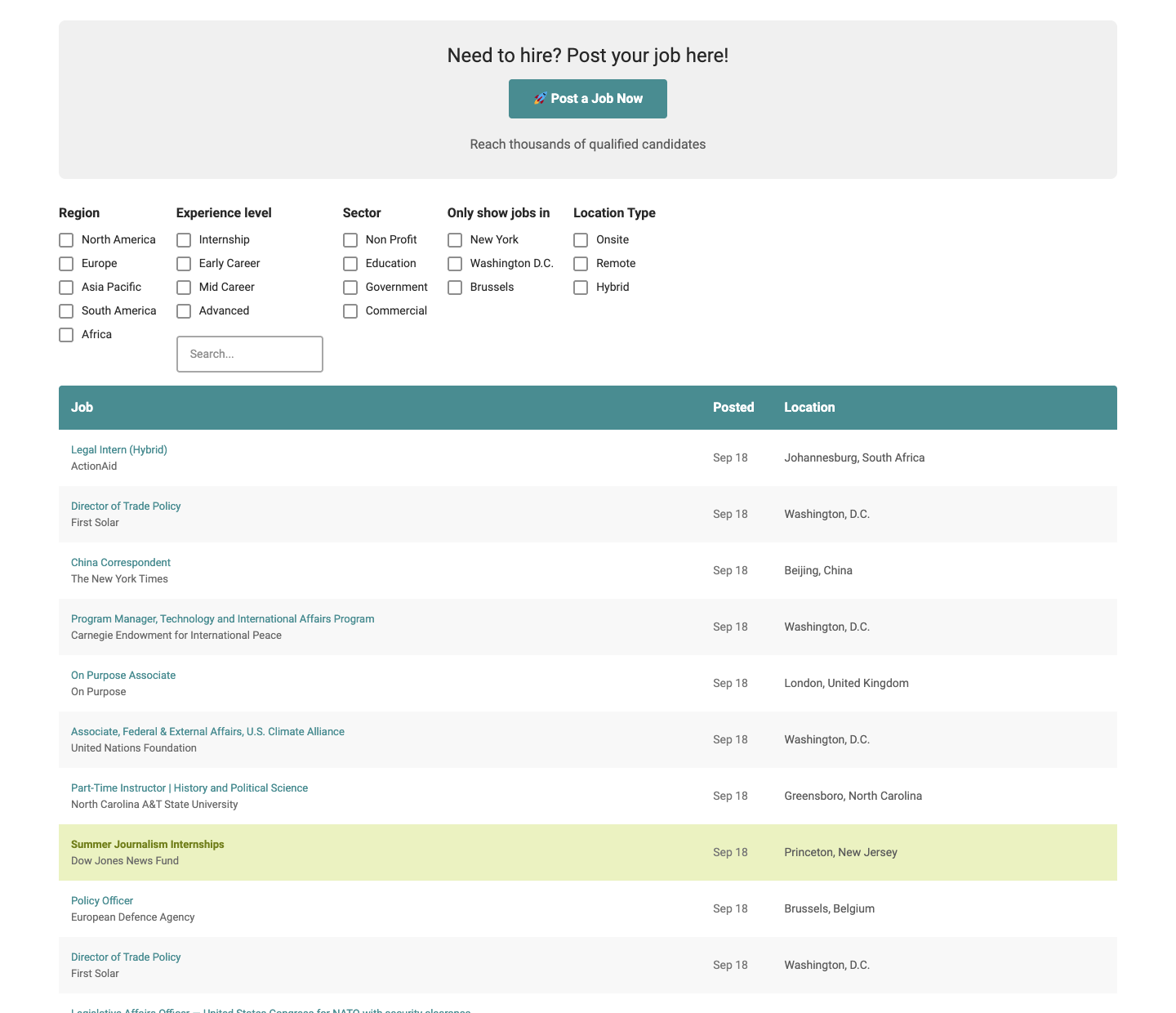Viewport: 1176px width, 1013px height.
Task: Click the Post a Job Now button
Action: pos(588,99)
